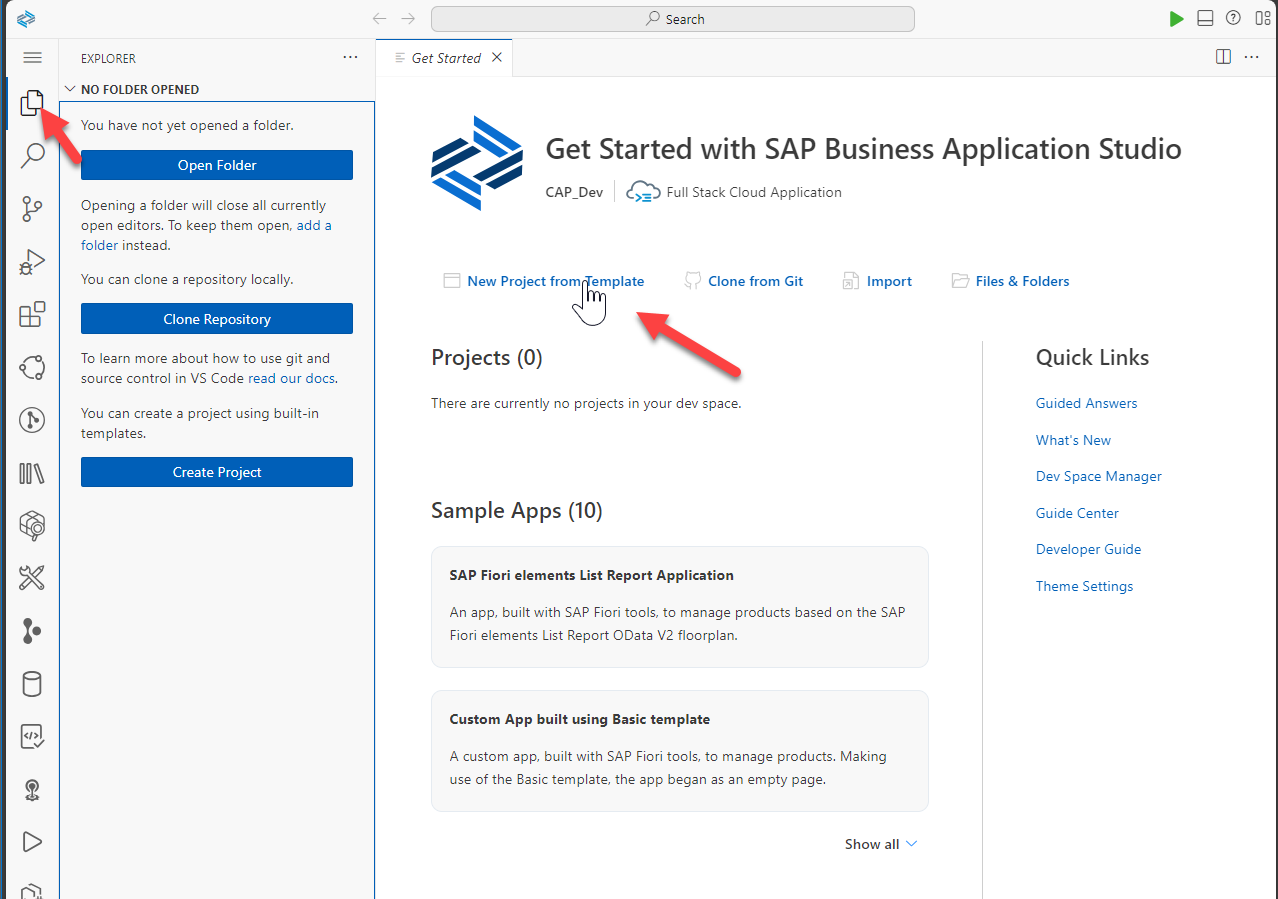Image resolution: width=1278 pixels, height=899 pixels.
Task: Open the Explorer view in activity bar
Action: (x=32, y=103)
